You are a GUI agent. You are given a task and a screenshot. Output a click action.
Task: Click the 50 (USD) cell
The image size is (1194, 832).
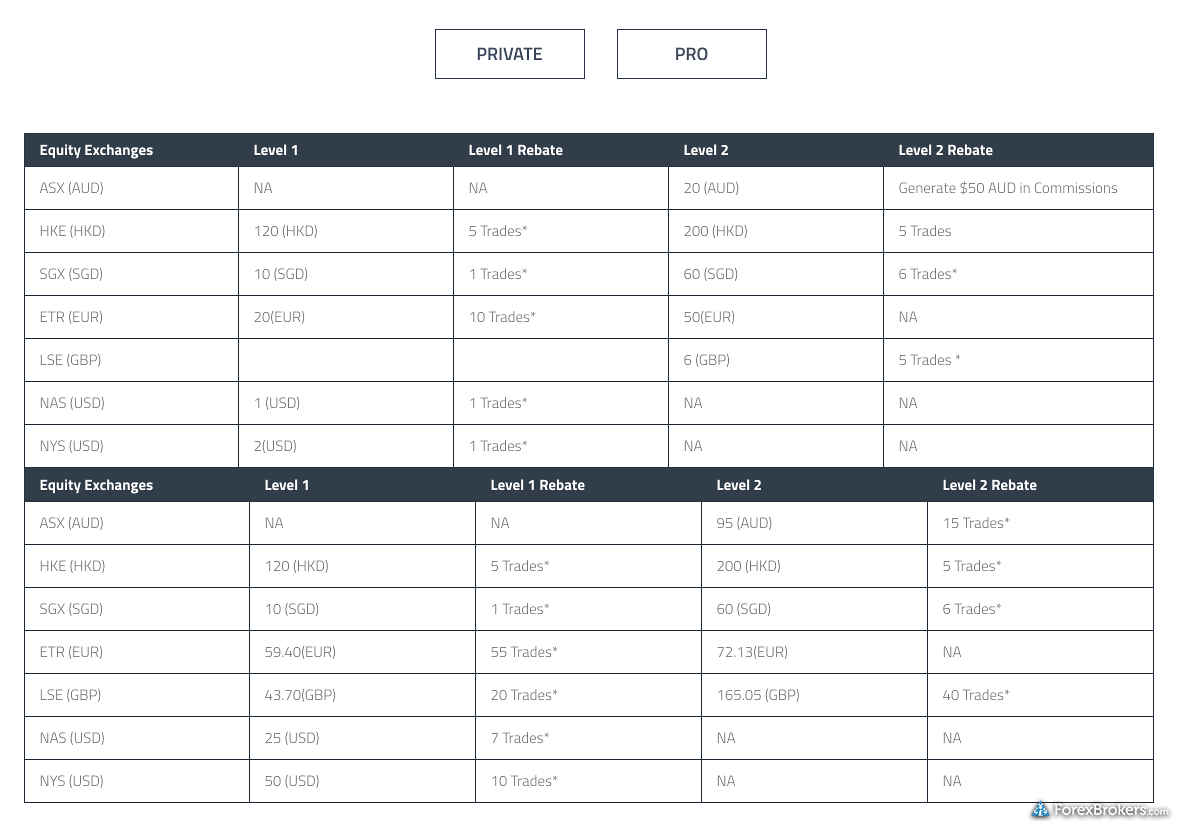tap(362, 781)
